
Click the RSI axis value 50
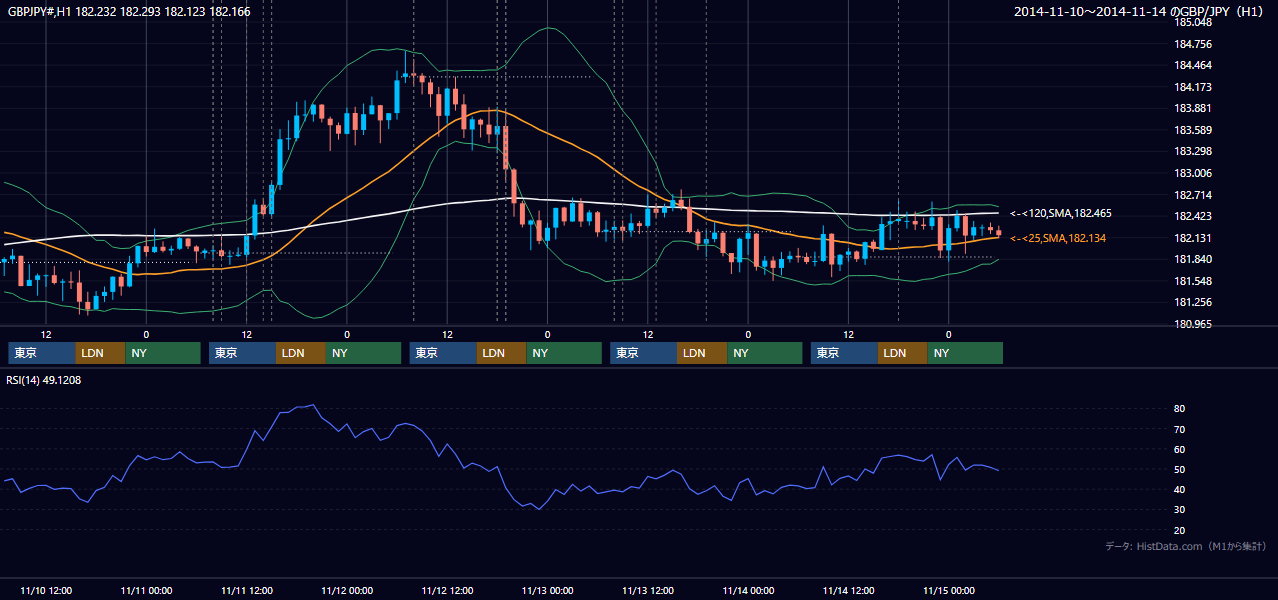(x=1180, y=469)
